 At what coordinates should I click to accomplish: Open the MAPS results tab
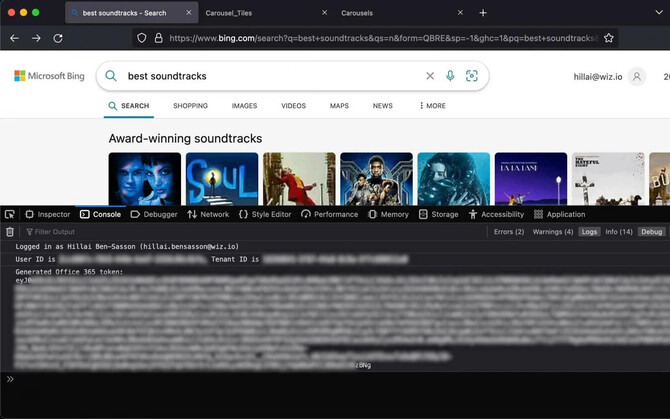pos(339,106)
